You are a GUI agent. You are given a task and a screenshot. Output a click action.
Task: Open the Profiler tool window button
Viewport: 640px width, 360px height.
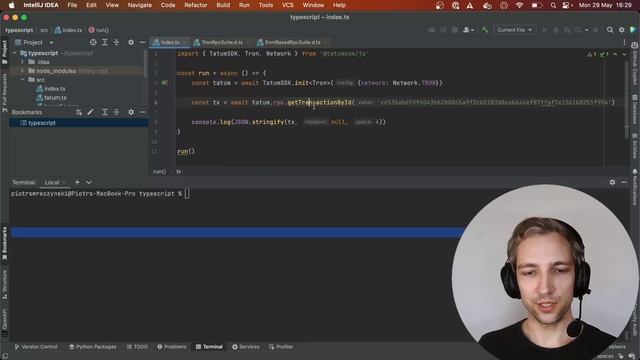[281, 347]
